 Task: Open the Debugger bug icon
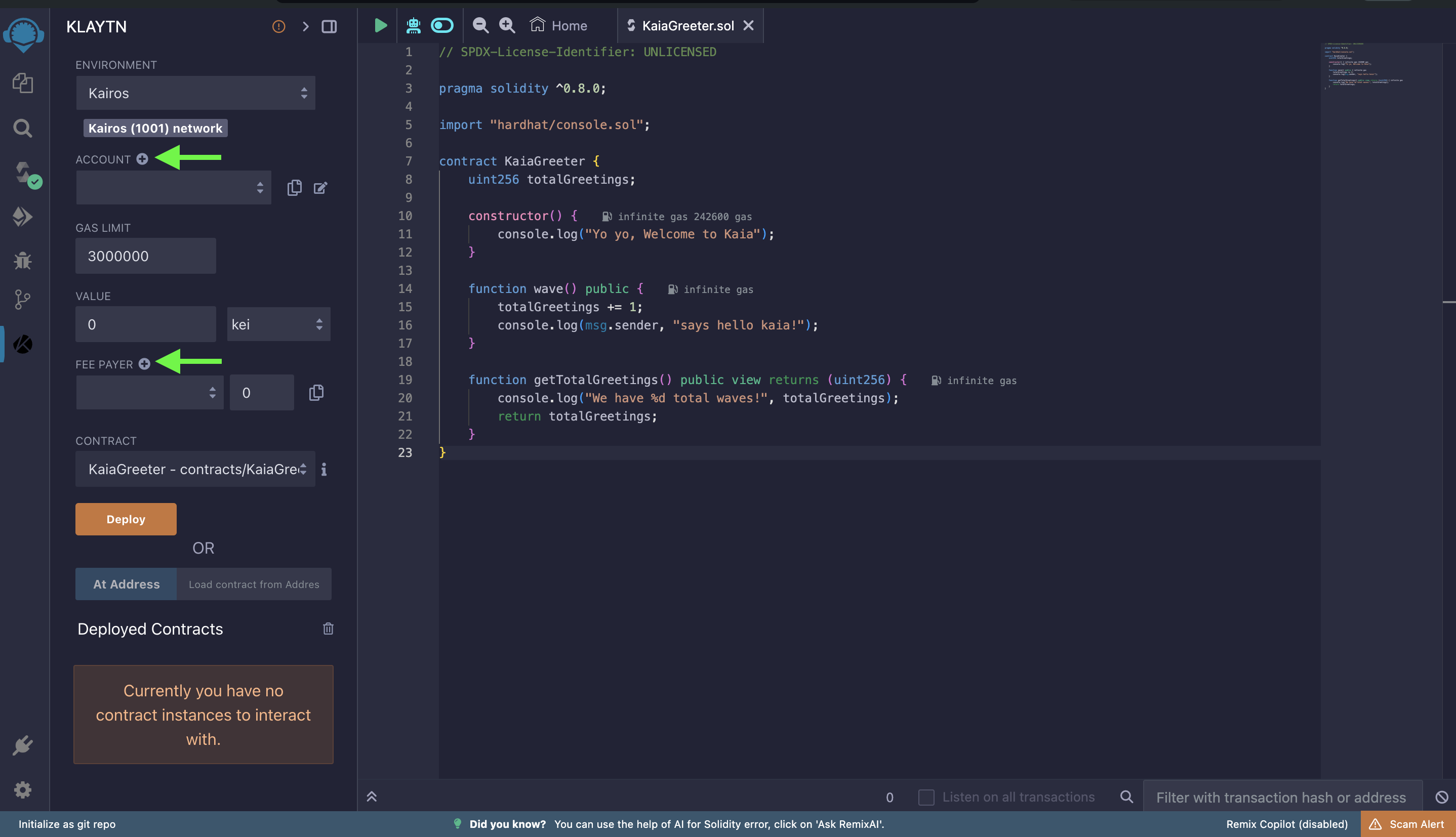(x=22, y=261)
